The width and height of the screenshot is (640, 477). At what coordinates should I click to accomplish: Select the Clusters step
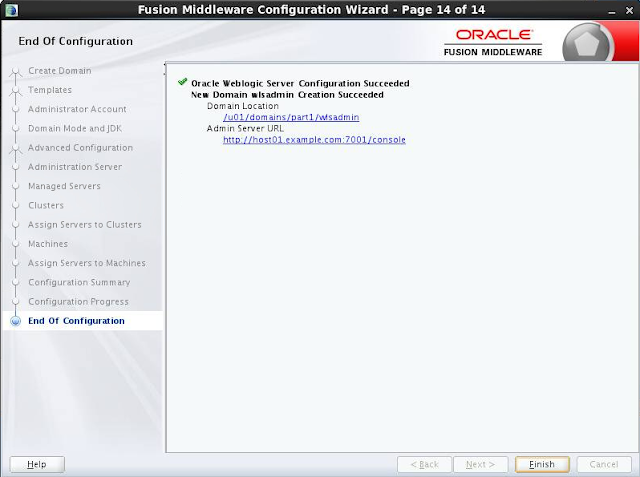tap(46, 205)
